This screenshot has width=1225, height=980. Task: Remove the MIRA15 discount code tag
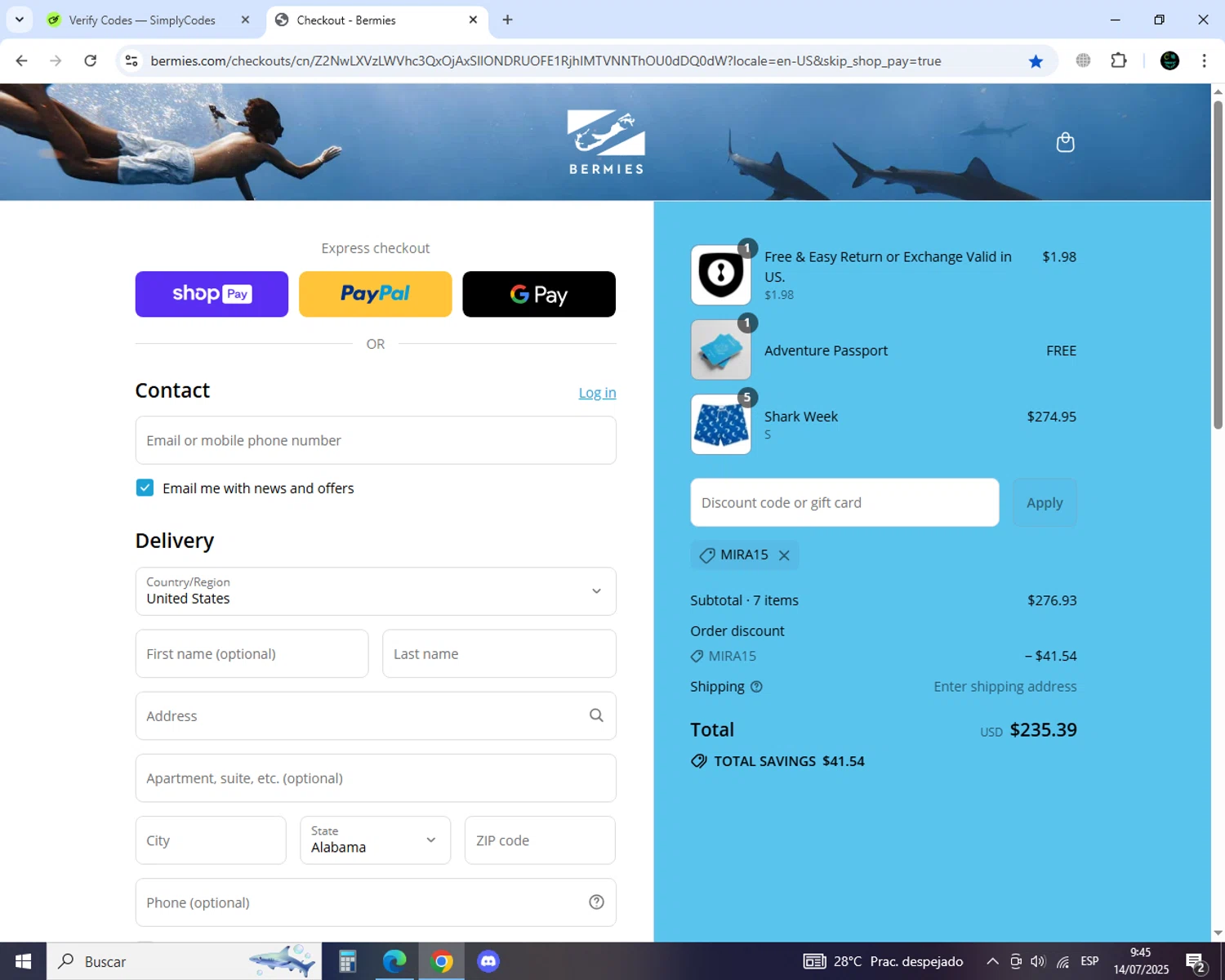coord(784,555)
